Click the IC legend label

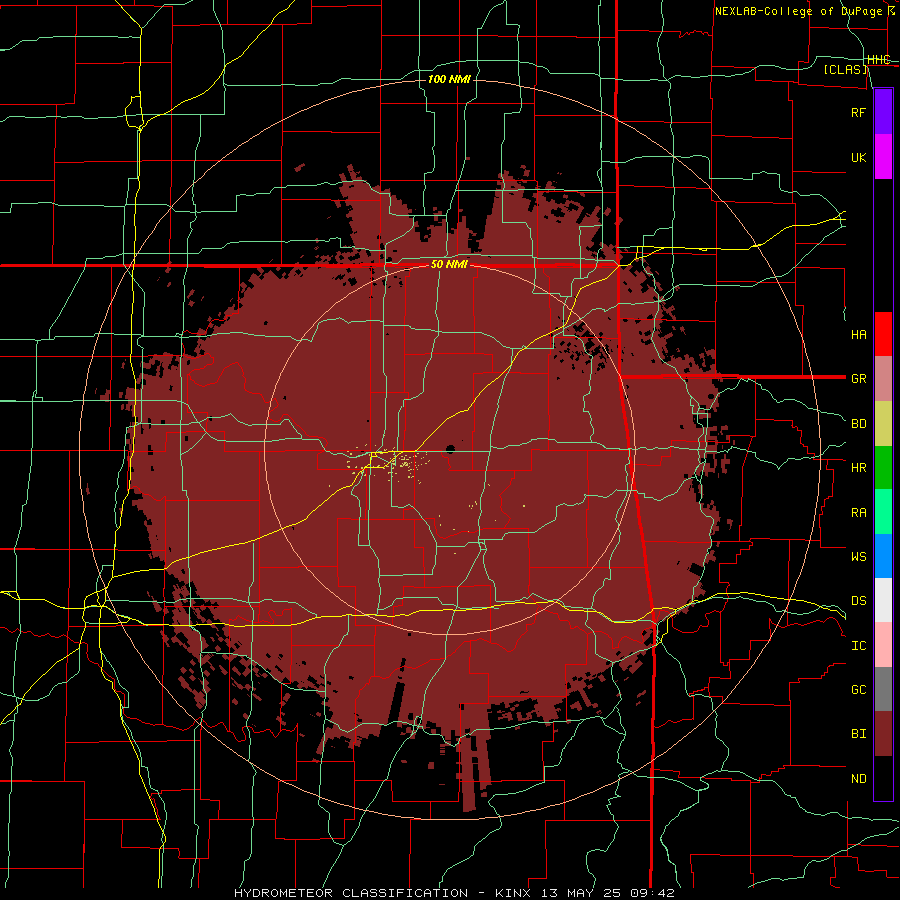[858, 646]
